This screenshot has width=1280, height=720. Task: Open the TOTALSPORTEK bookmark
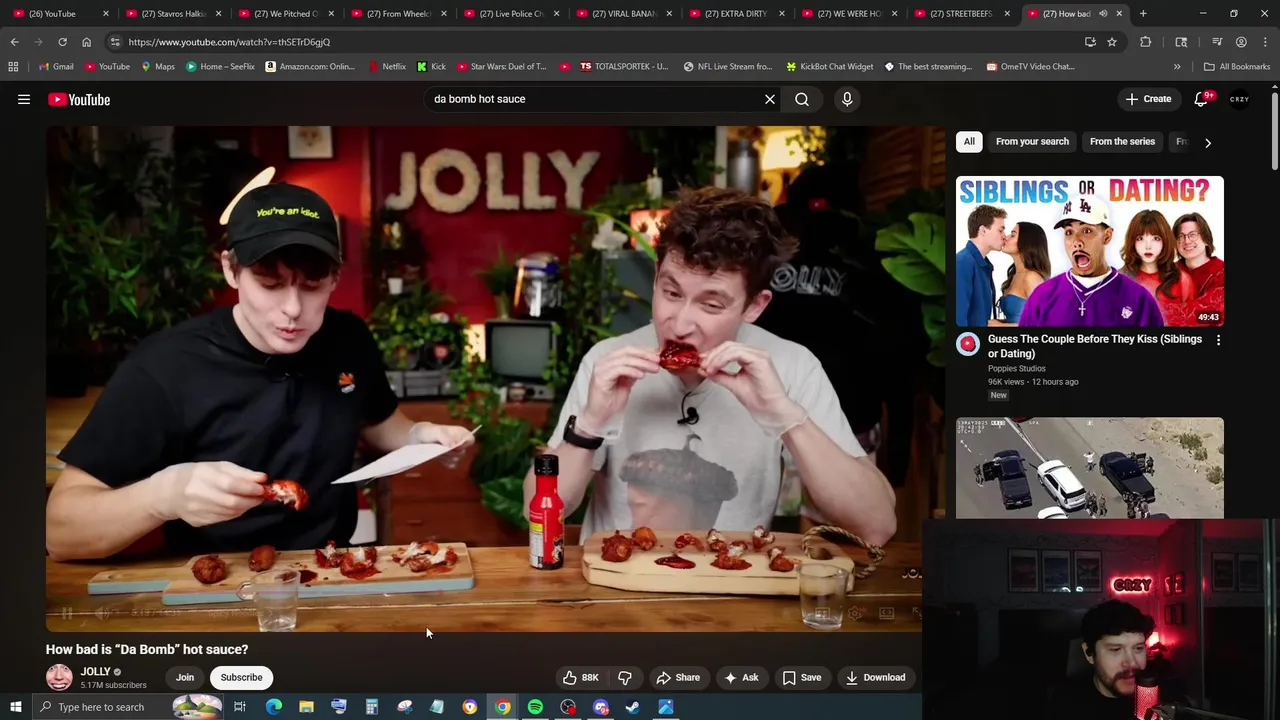point(622,66)
